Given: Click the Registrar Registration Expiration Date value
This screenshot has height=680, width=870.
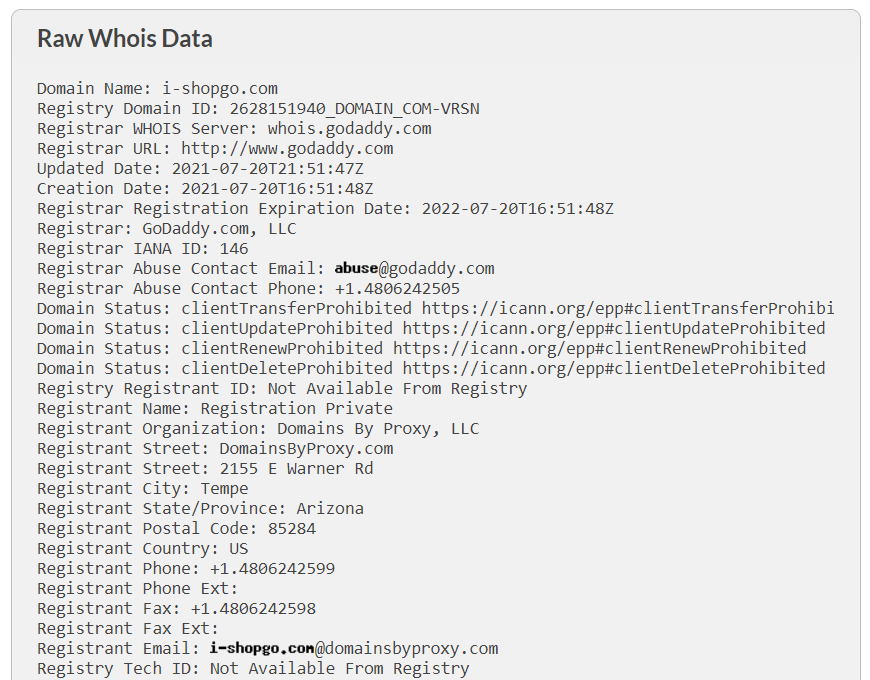Looking at the screenshot, I should pyautogui.click(x=518, y=209).
